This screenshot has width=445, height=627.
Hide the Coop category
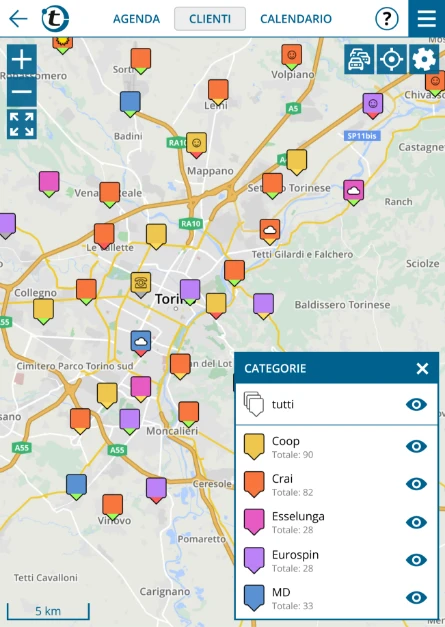pos(416,446)
